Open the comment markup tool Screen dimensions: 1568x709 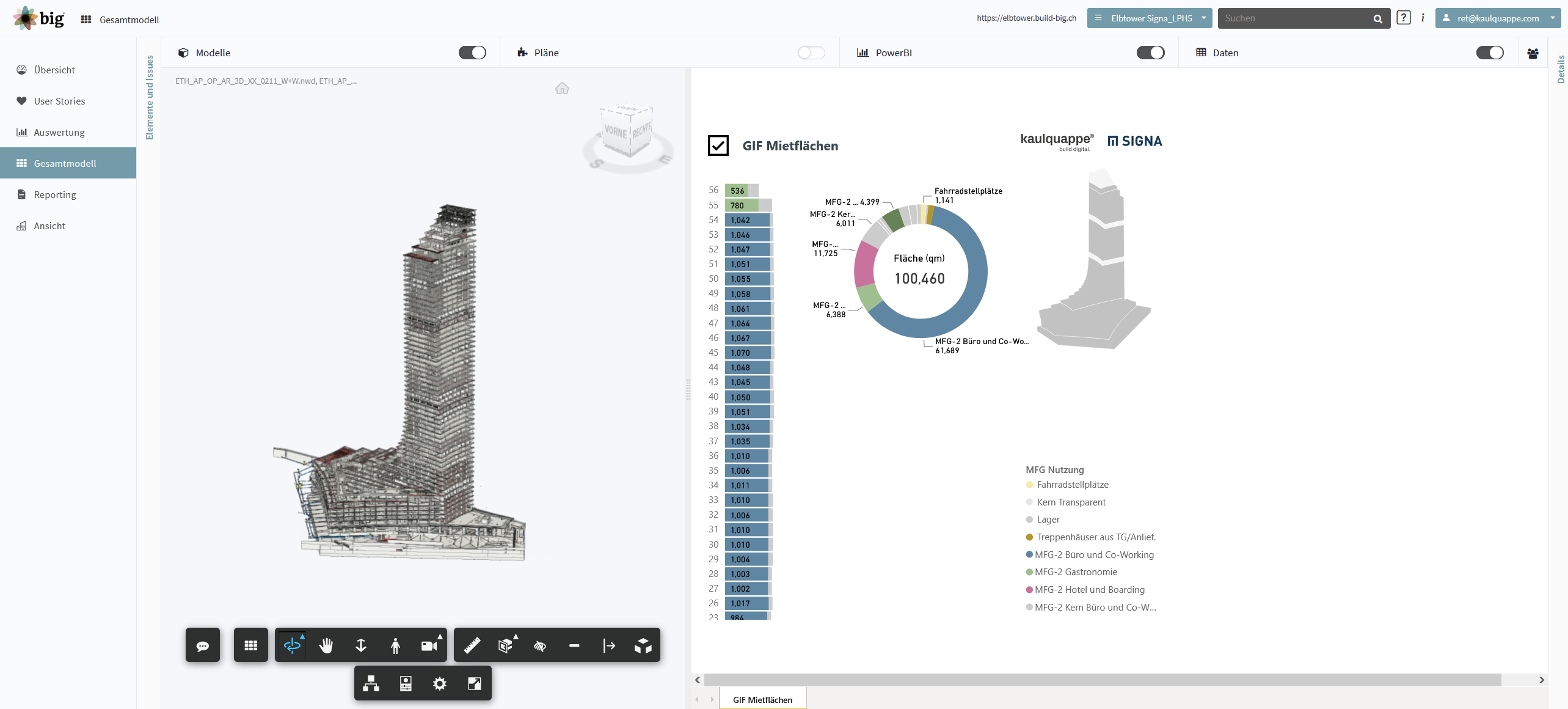(x=203, y=645)
